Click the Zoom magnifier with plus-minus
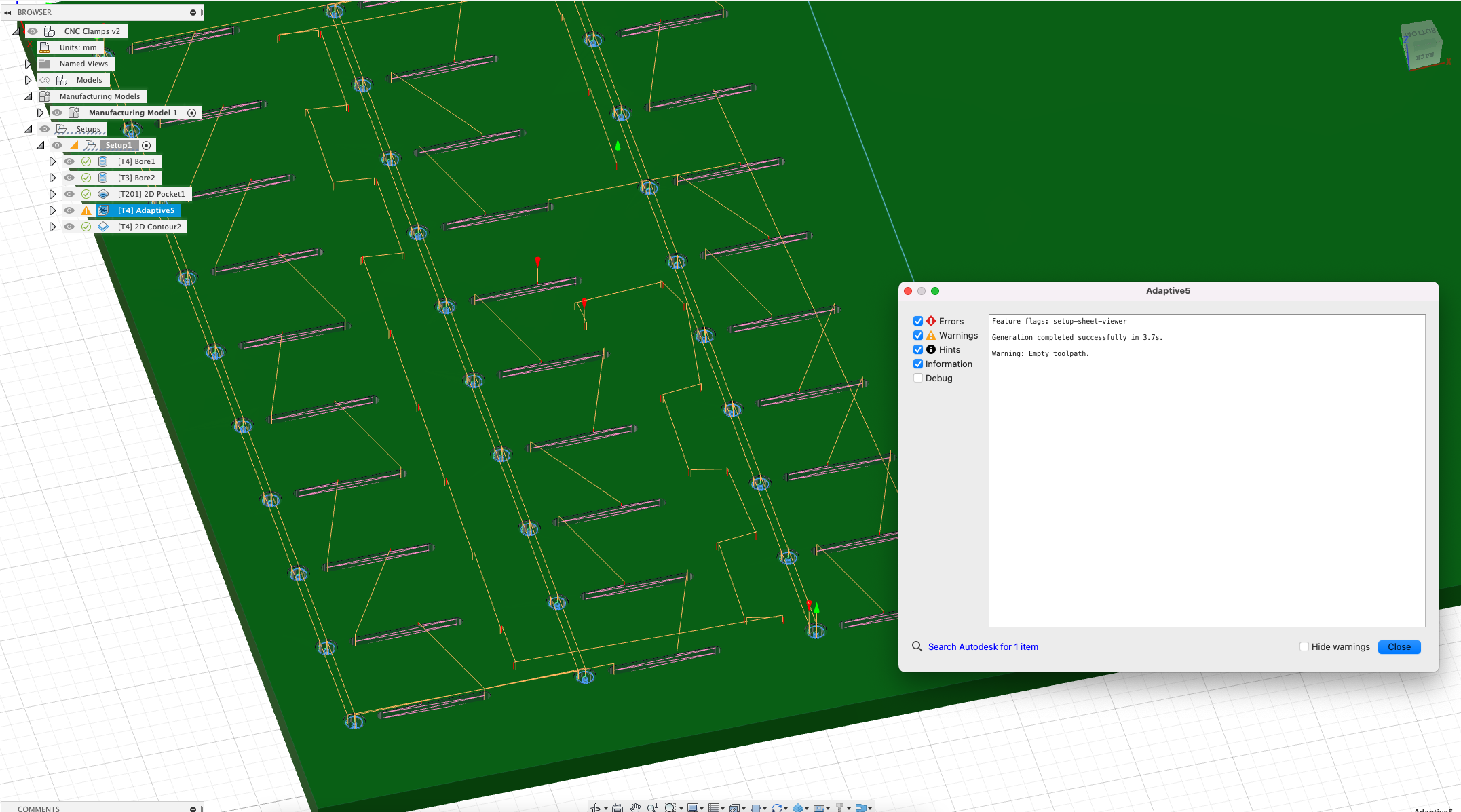 coord(652,808)
